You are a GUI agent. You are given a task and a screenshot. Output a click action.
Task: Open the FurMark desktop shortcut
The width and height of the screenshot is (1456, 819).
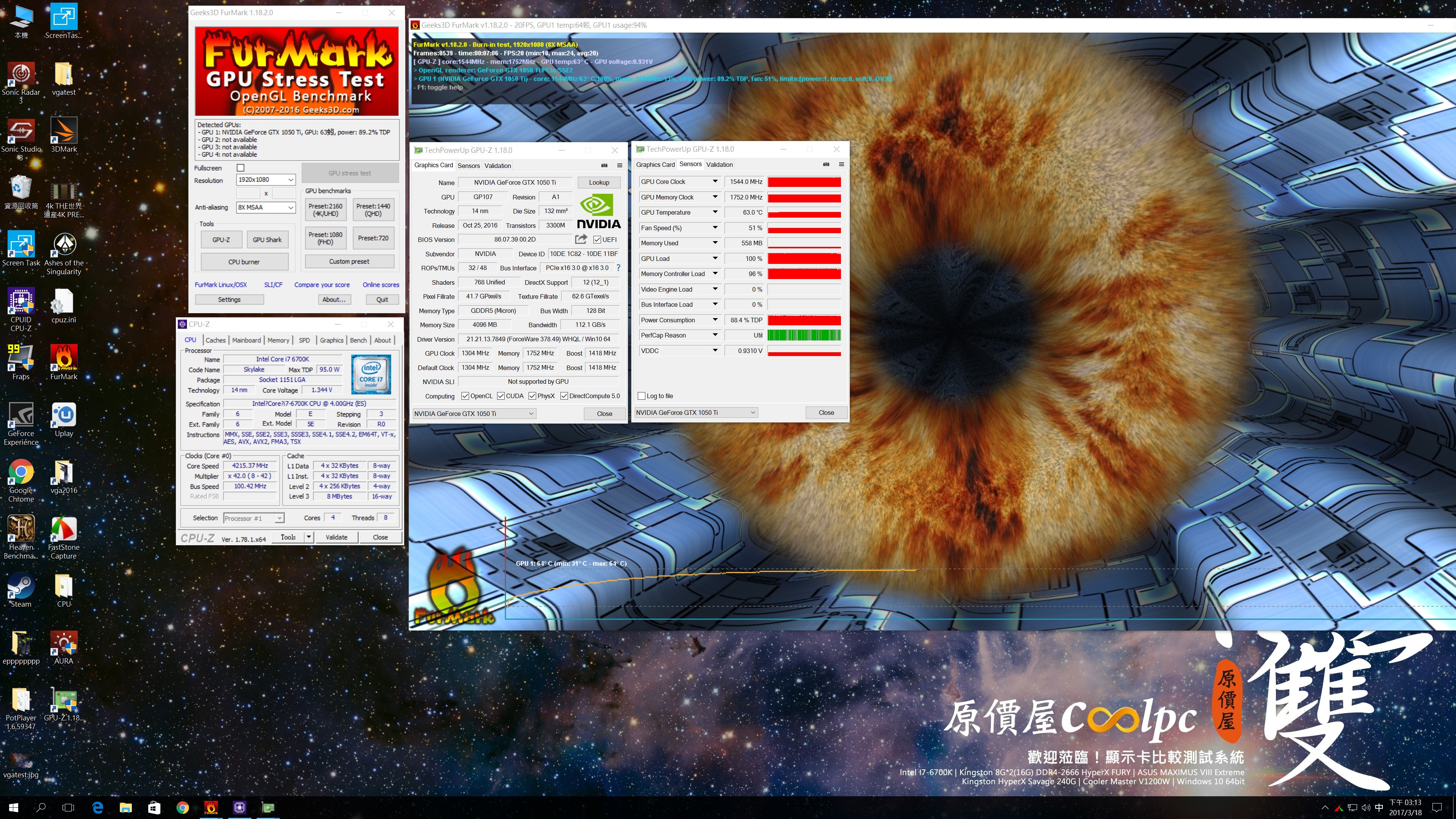coord(64,362)
